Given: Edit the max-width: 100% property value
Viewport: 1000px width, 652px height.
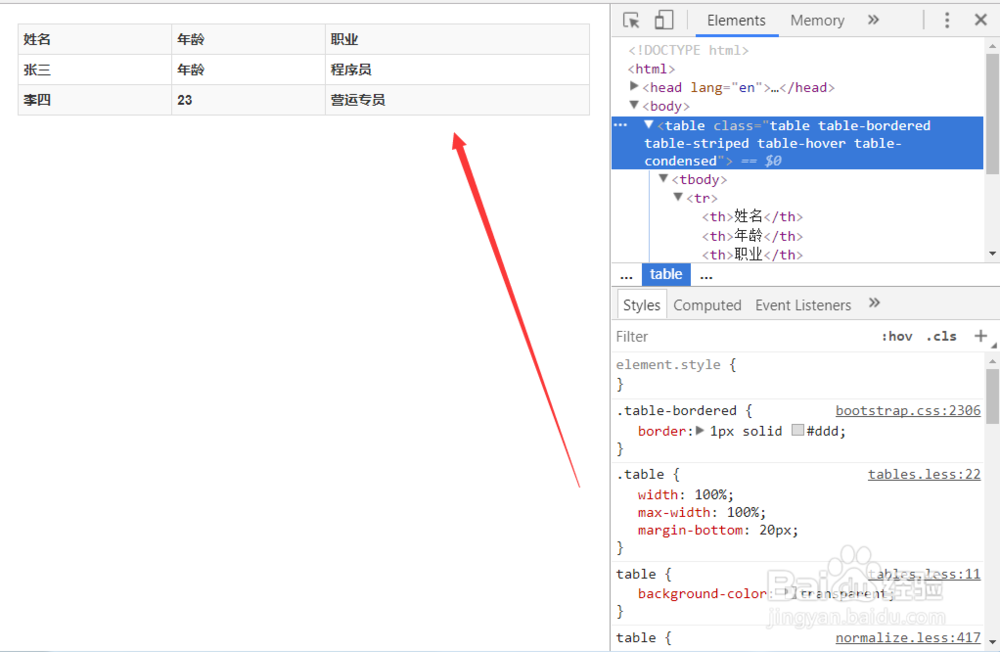Looking at the screenshot, I should click(x=744, y=512).
